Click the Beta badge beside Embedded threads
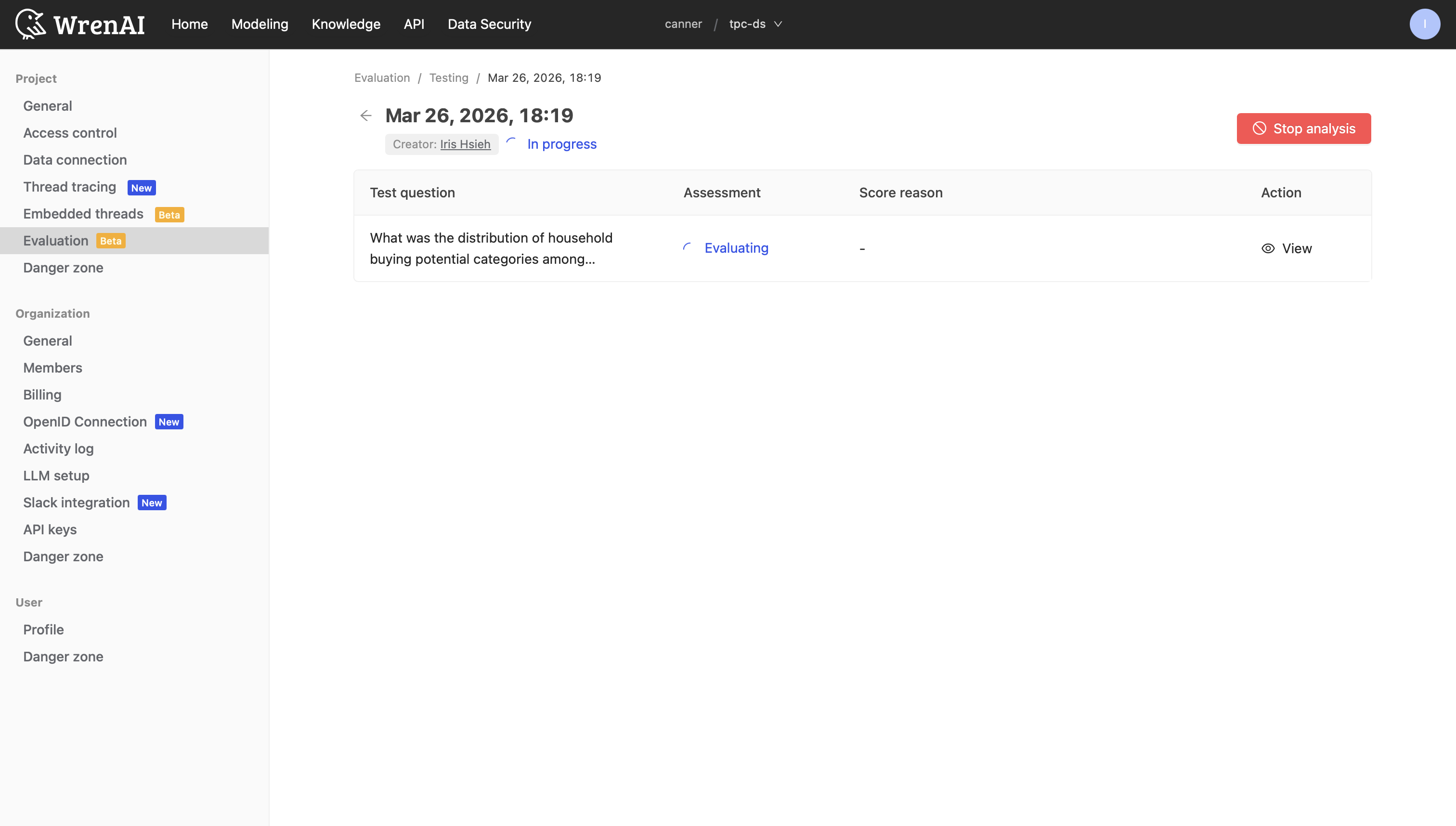The height and width of the screenshot is (826, 1456). [169, 215]
